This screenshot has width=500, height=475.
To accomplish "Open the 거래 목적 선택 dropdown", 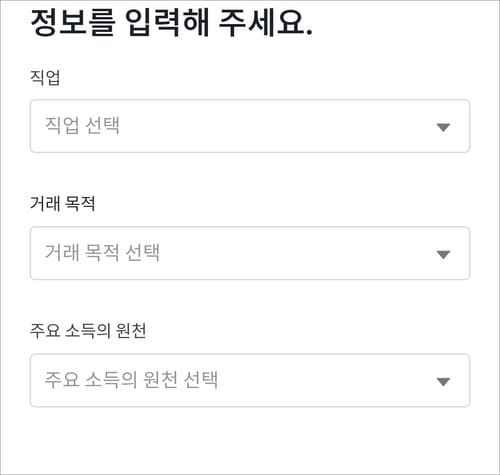I will (x=250, y=253).
